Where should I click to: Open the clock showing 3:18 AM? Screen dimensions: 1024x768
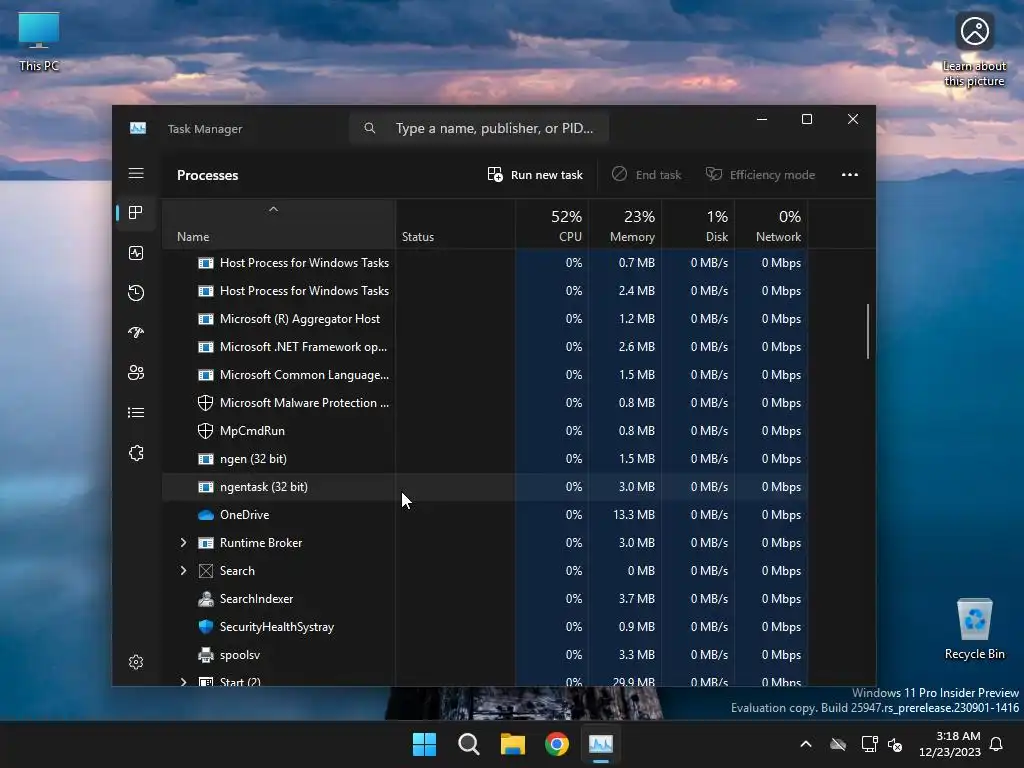pyautogui.click(x=949, y=744)
